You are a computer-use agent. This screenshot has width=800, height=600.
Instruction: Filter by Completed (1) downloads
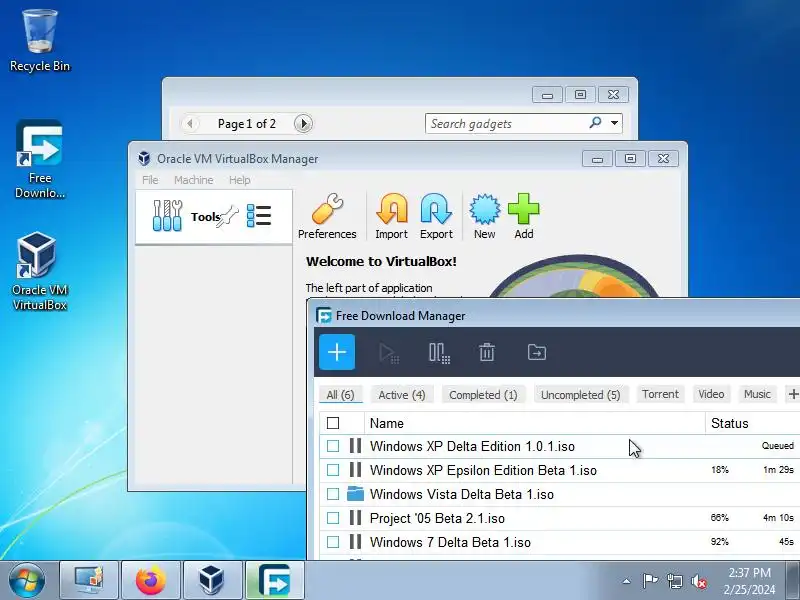(x=483, y=395)
